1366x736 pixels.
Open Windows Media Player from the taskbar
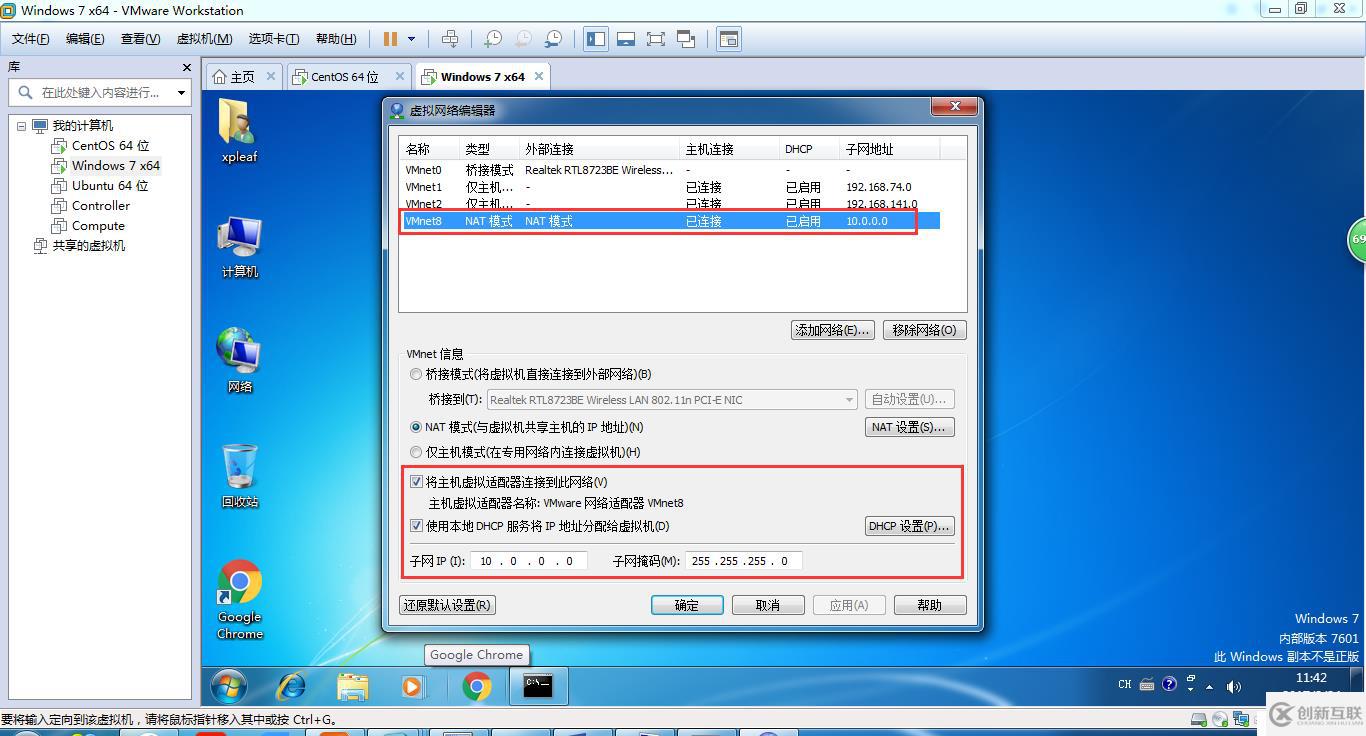[412, 687]
